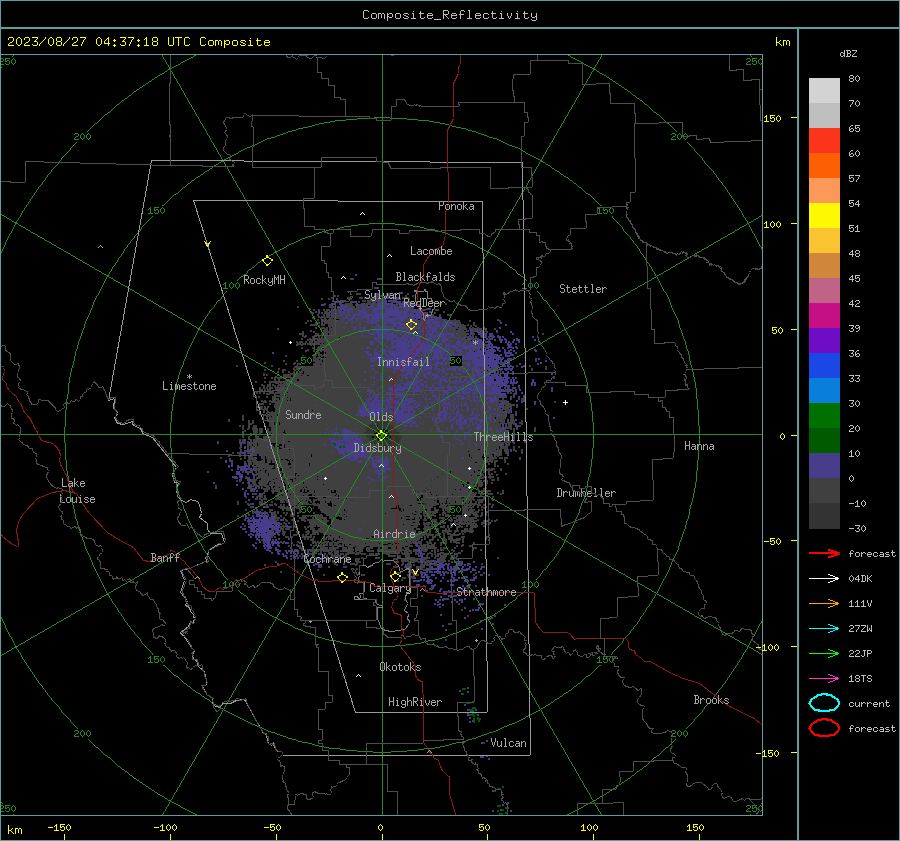Click the -150 tick on bottom axis
This screenshot has height=841, width=900.
click(59, 827)
